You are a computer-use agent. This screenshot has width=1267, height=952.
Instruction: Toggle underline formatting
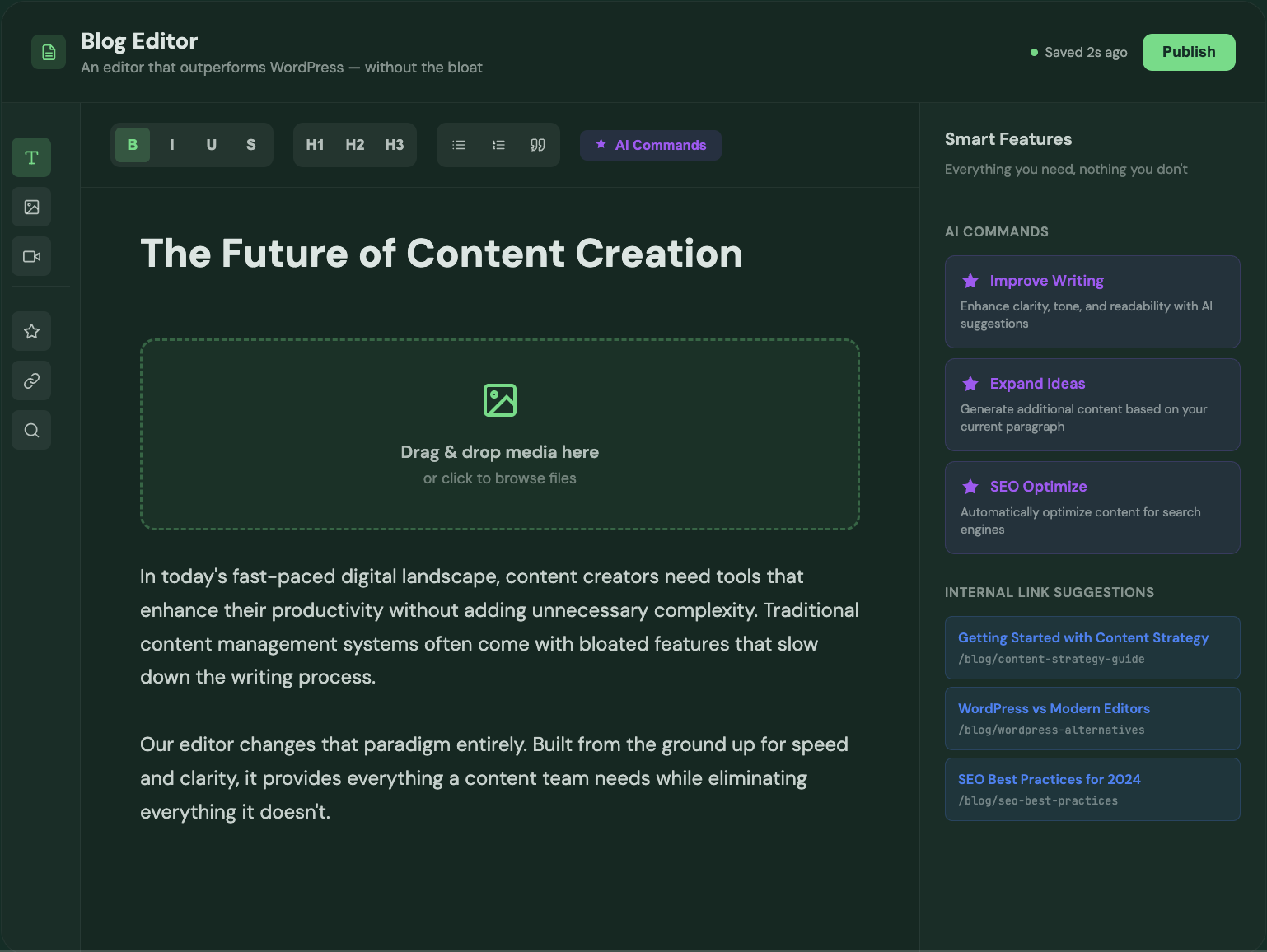212,145
